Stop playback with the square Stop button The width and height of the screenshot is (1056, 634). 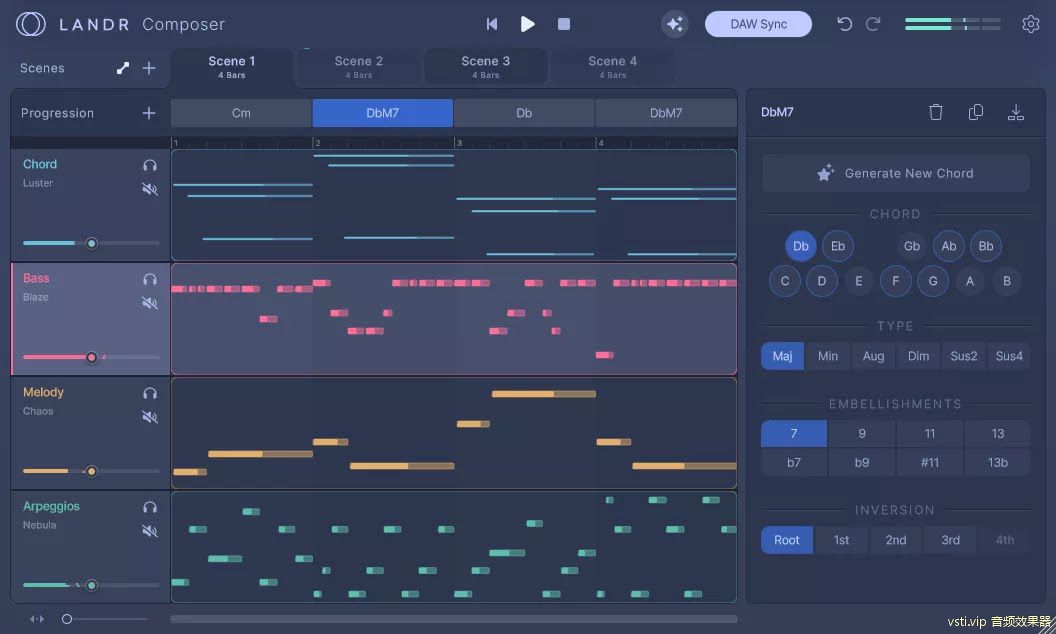(x=564, y=24)
